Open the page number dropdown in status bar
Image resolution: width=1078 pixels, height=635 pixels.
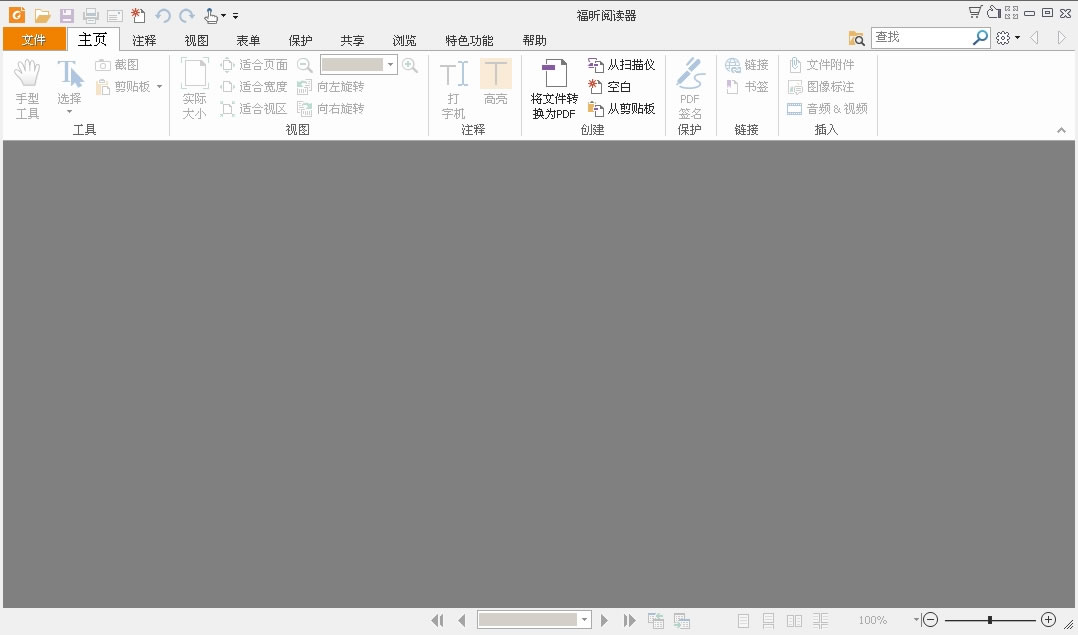point(584,620)
